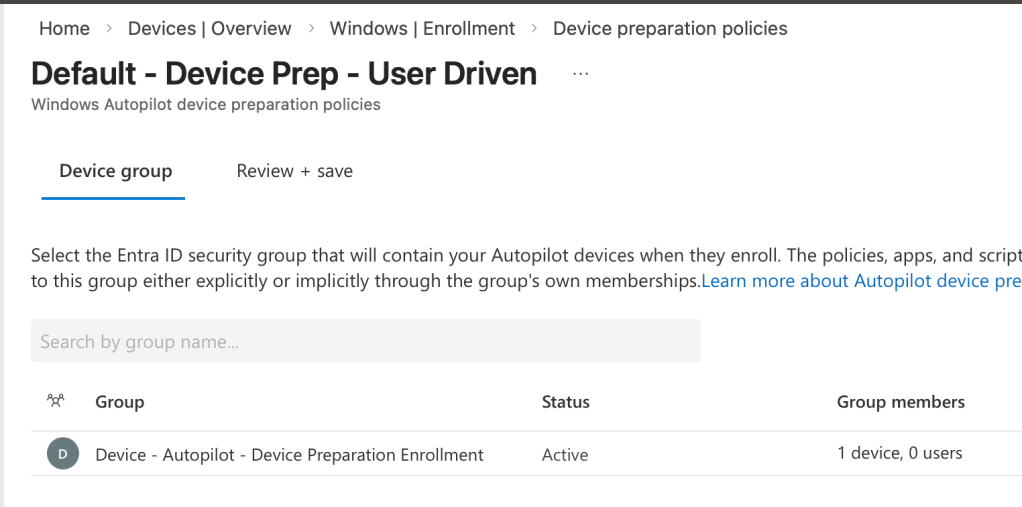Image resolution: width=1022 pixels, height=507 pixels.
Task: Click the chevron before Device preparation policies
Action: pyautogui.click(x=534, y=29)
